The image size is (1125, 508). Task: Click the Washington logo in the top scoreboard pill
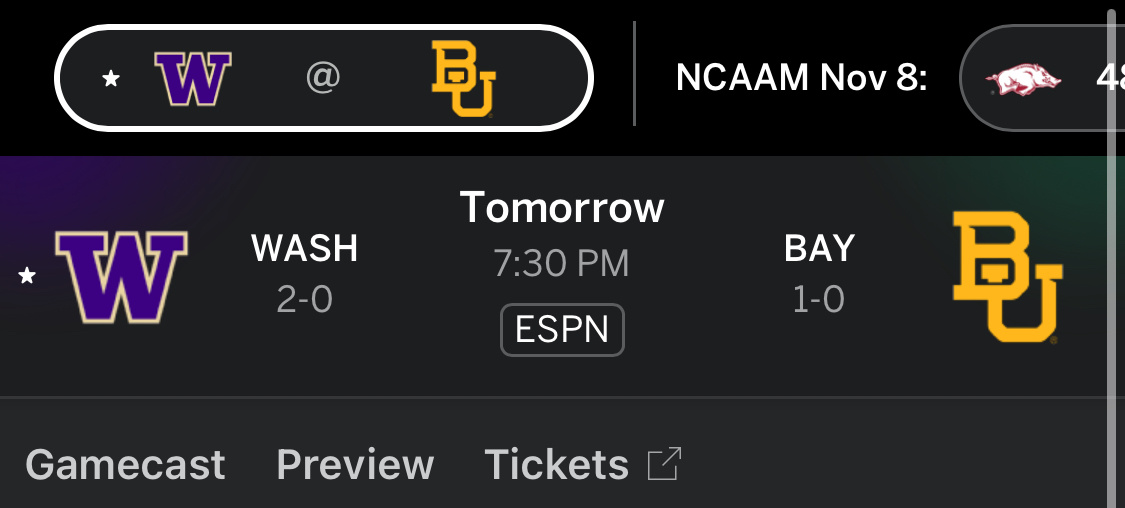coord(193,78)
